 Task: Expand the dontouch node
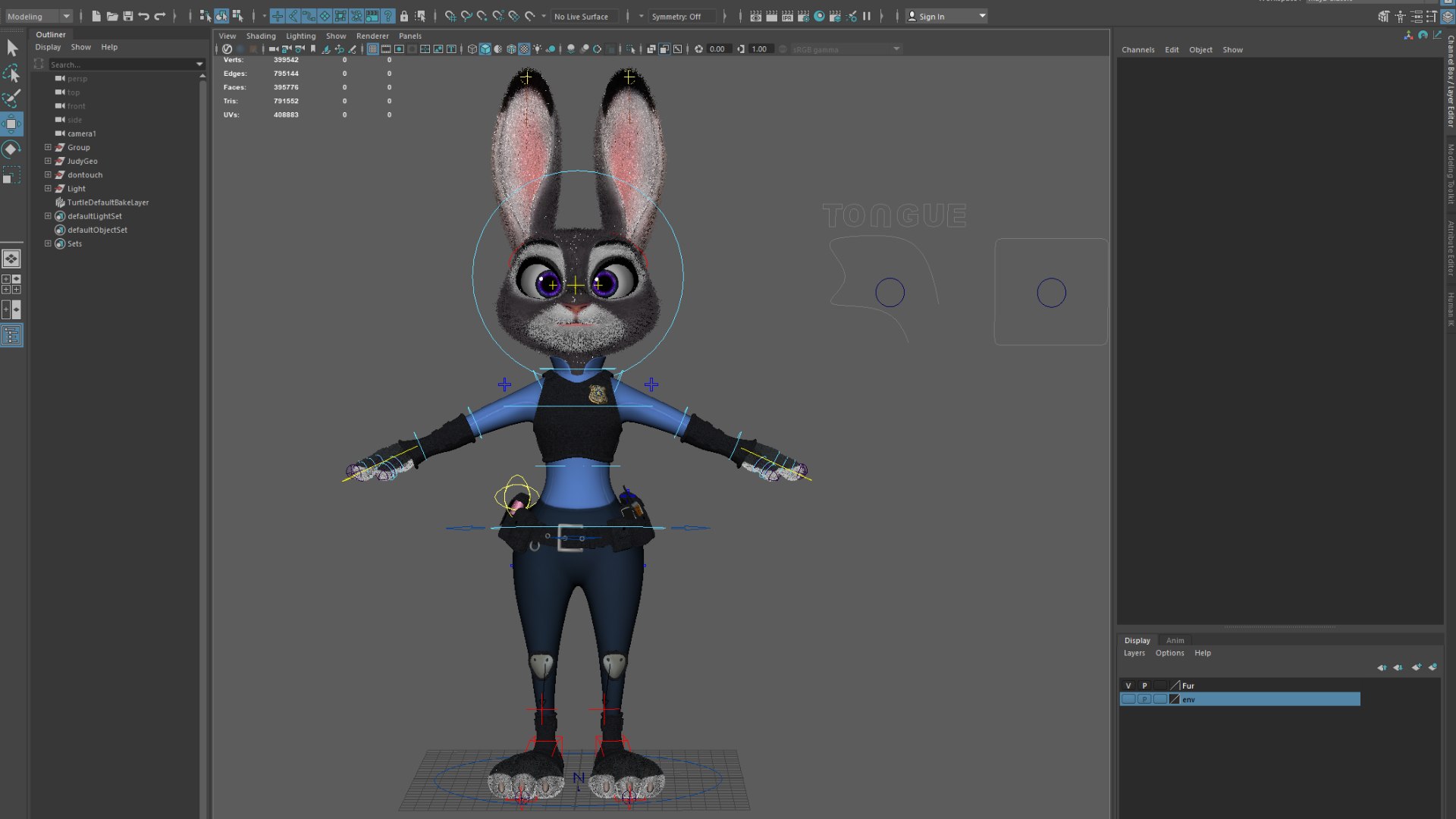(x=48, y=174)
